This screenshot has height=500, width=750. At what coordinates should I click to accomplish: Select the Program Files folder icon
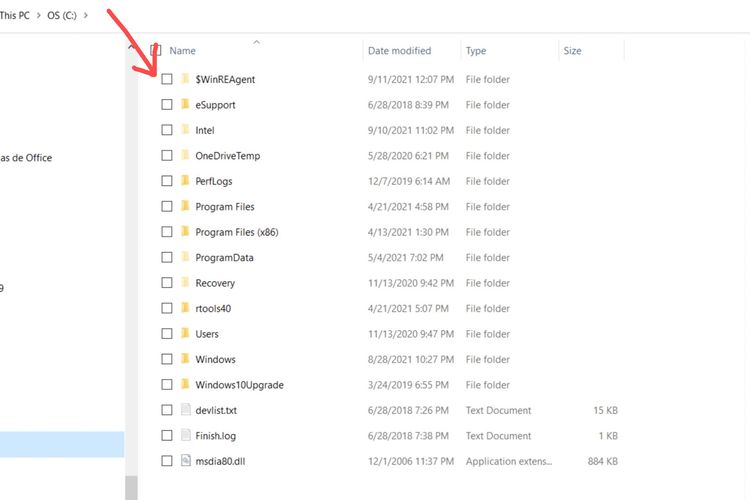[x=185, y=207]
